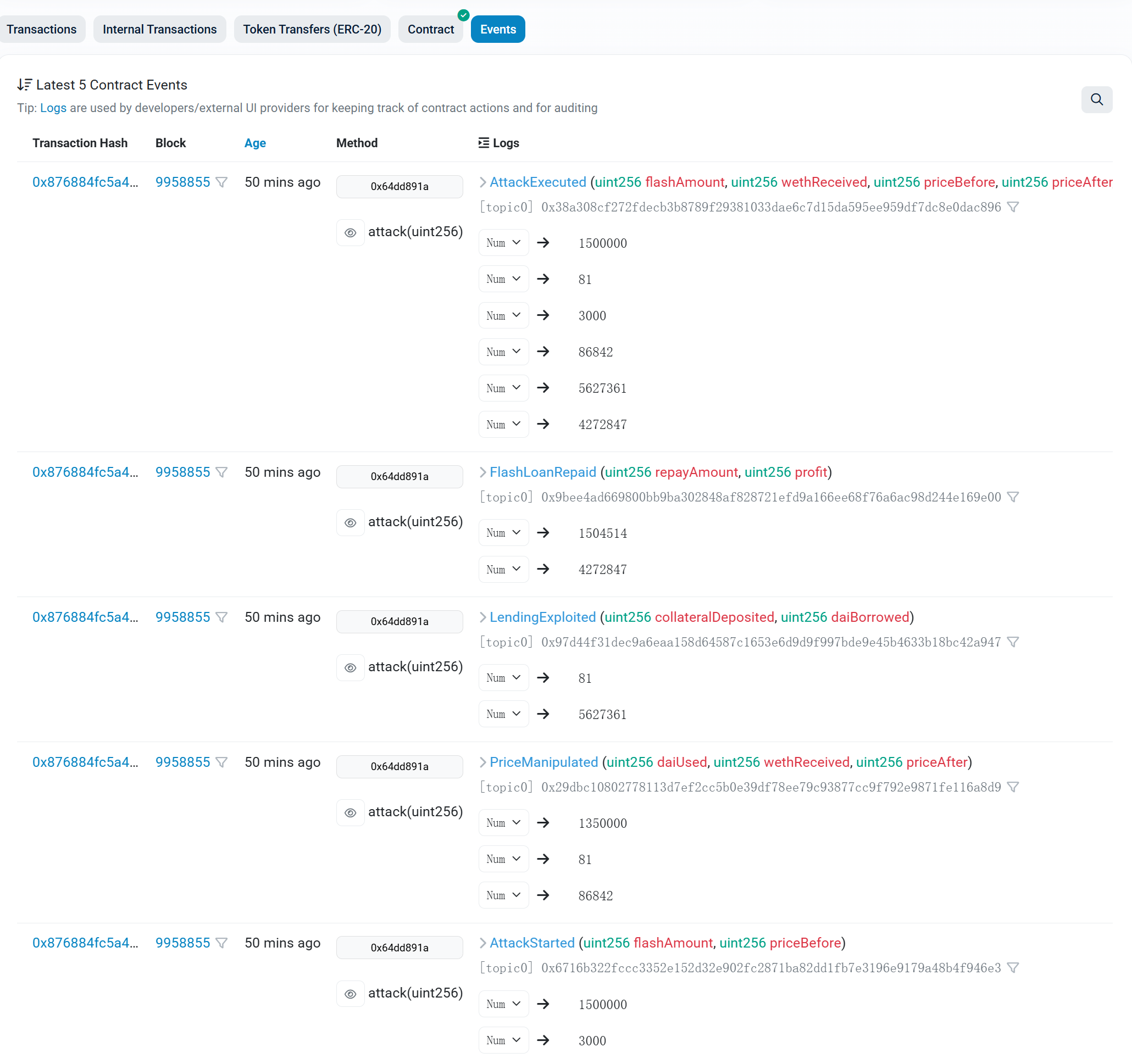
Task: Click block filter icon in PriceManipulated row
Action: (221, 762)
